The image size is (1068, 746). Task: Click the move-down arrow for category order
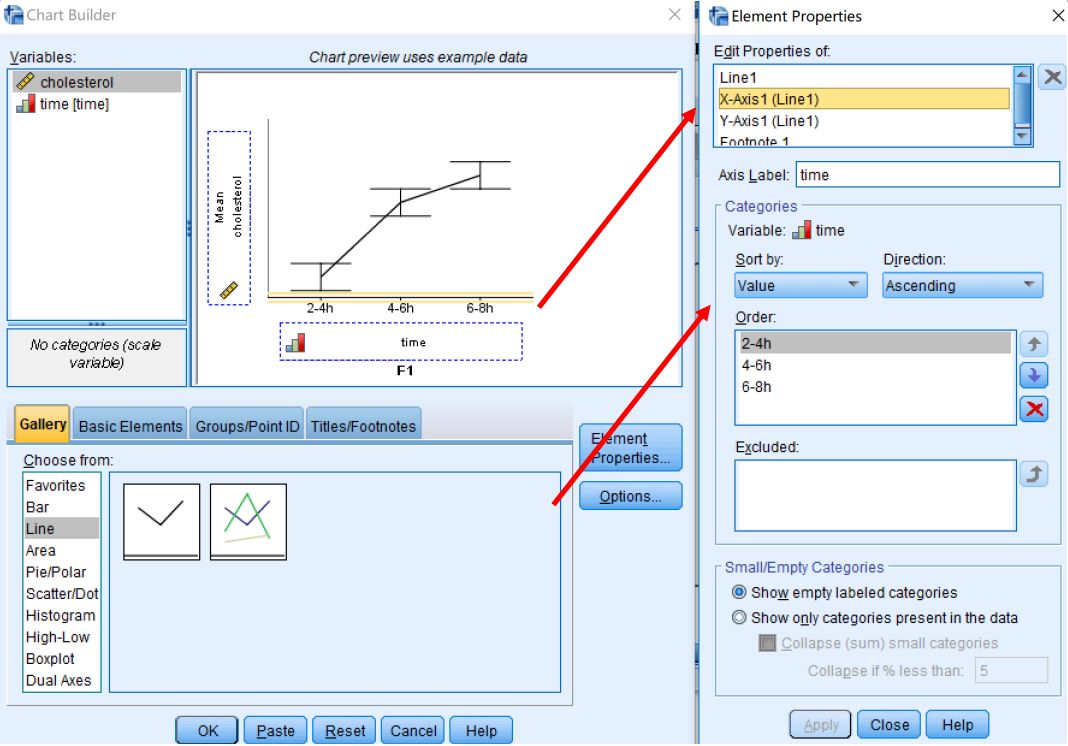1034,375
